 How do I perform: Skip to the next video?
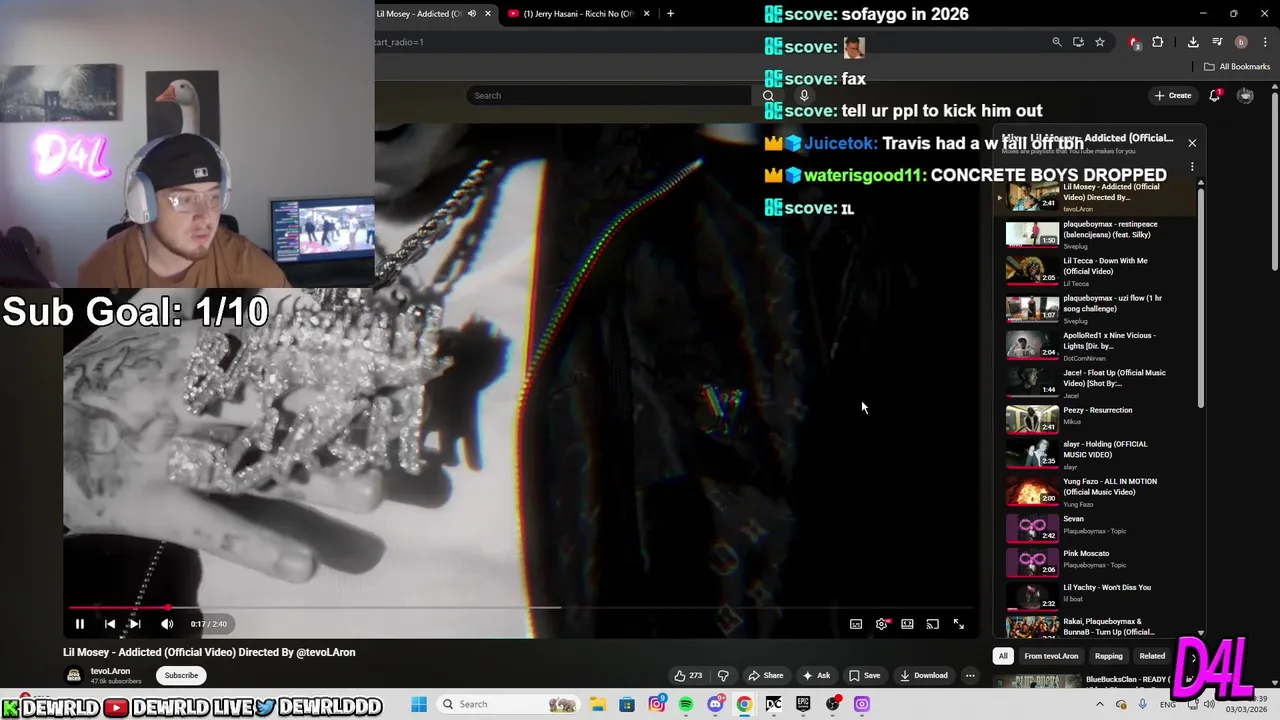[135, 624]
